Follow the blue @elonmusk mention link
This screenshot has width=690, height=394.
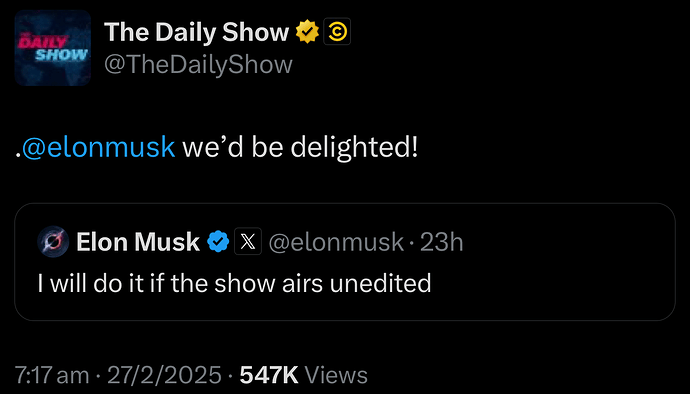click(99, 147)
